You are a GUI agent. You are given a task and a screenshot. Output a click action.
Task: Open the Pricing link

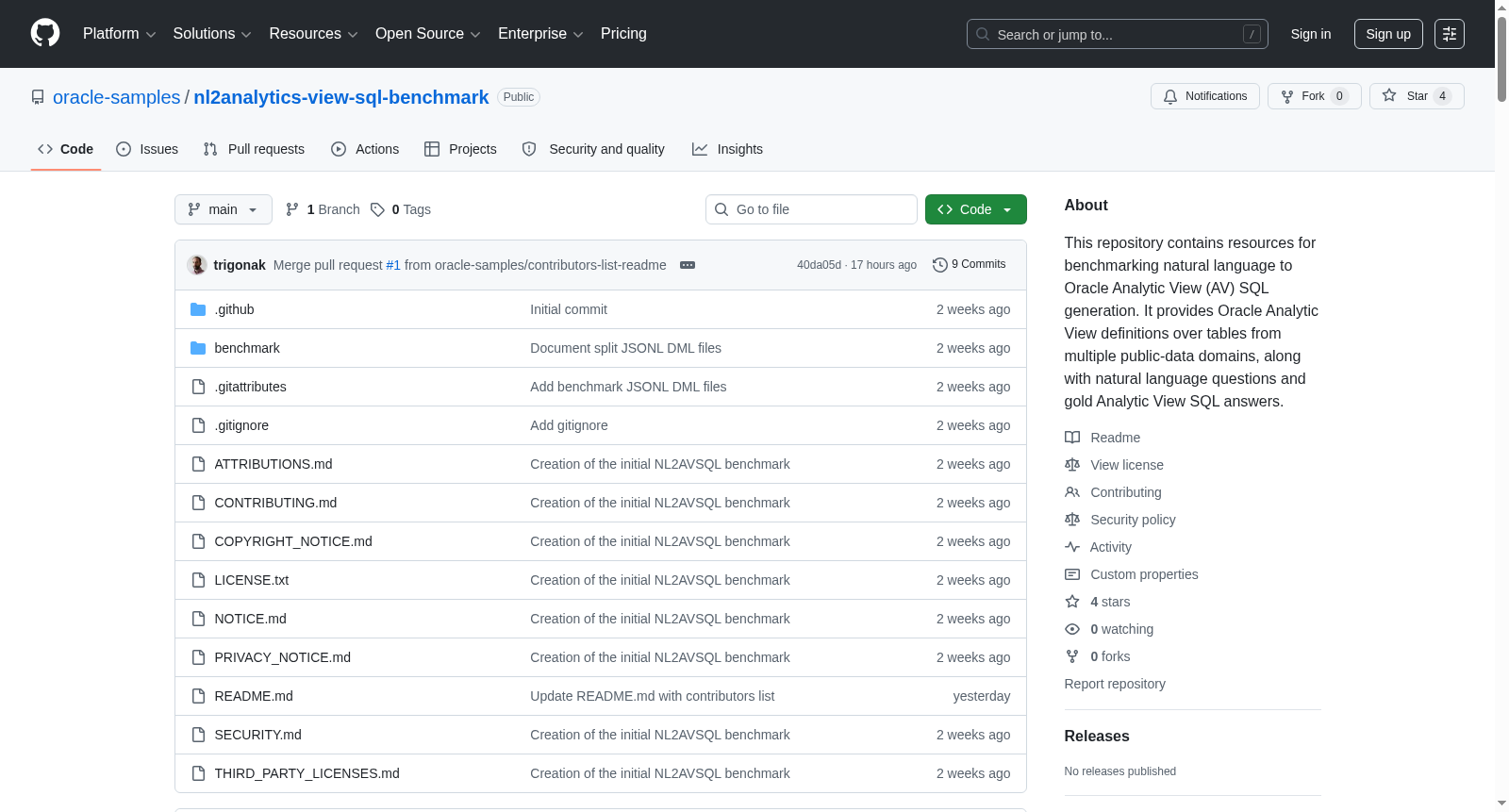tap(623, 34)
